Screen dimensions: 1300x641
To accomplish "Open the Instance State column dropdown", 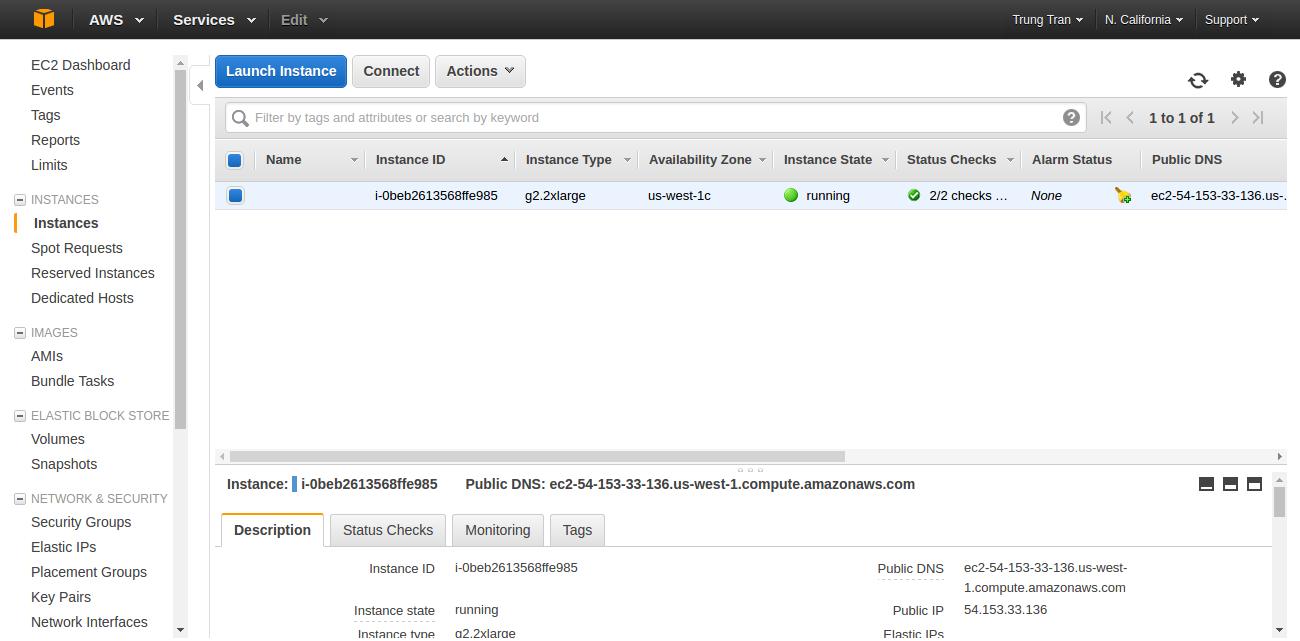I will tap(885, 160).
